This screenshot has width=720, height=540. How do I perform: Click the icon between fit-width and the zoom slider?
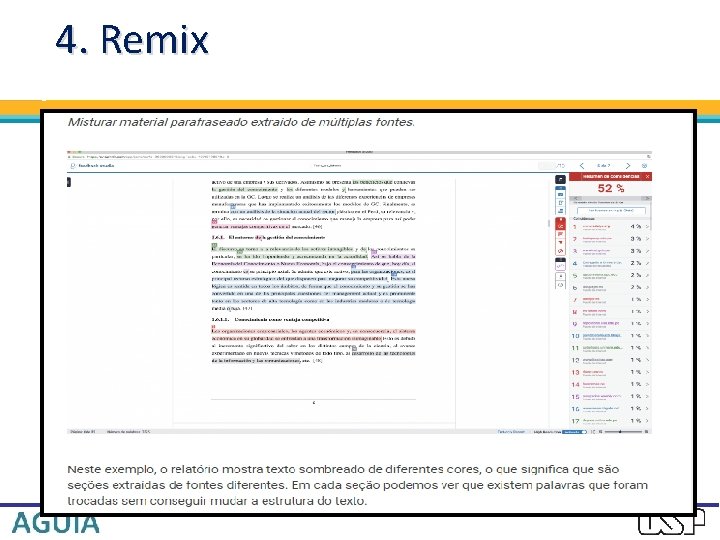[x=600, y=432]
